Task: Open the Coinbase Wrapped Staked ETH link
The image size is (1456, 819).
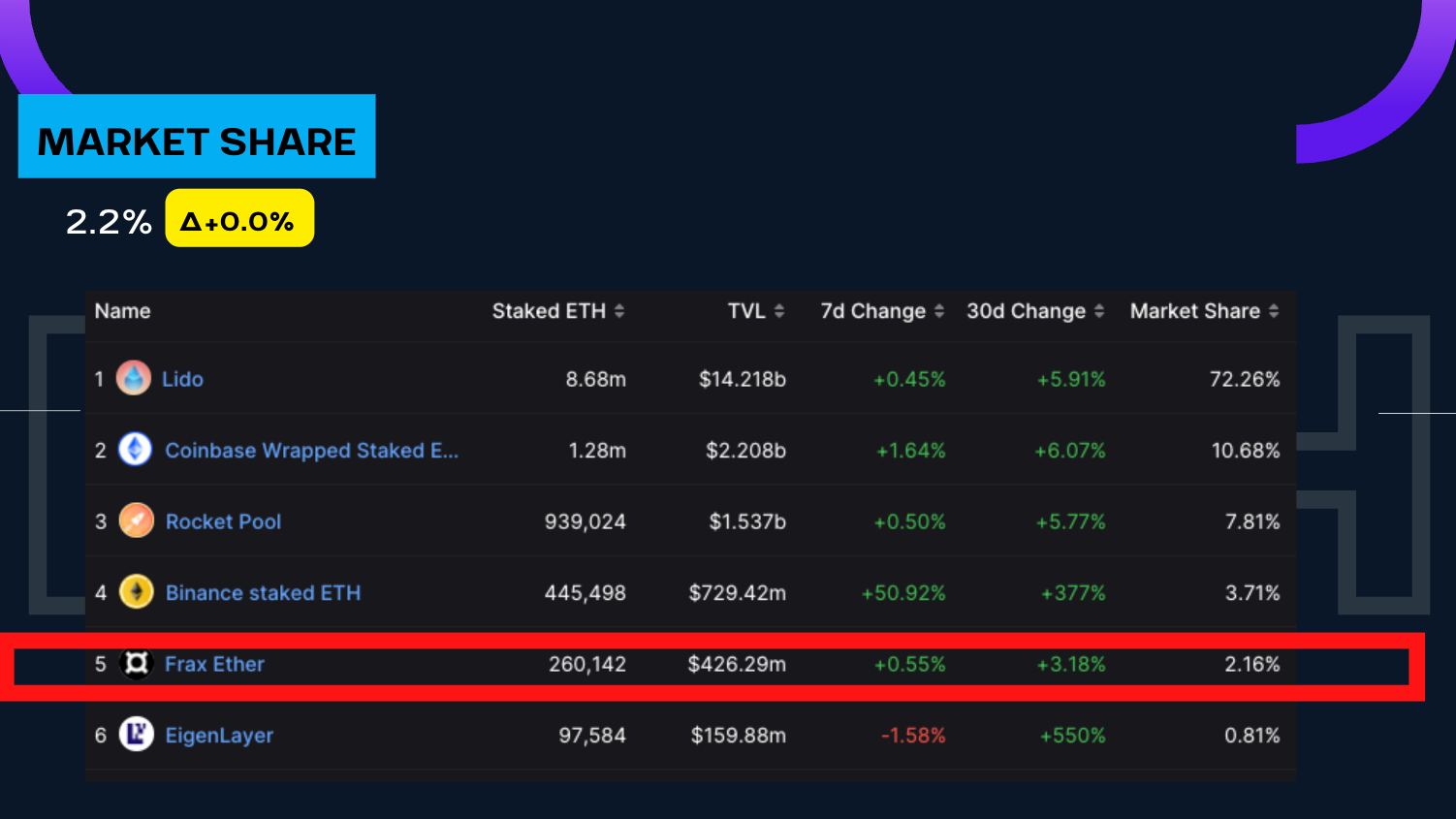Action: tap(311, 451)
